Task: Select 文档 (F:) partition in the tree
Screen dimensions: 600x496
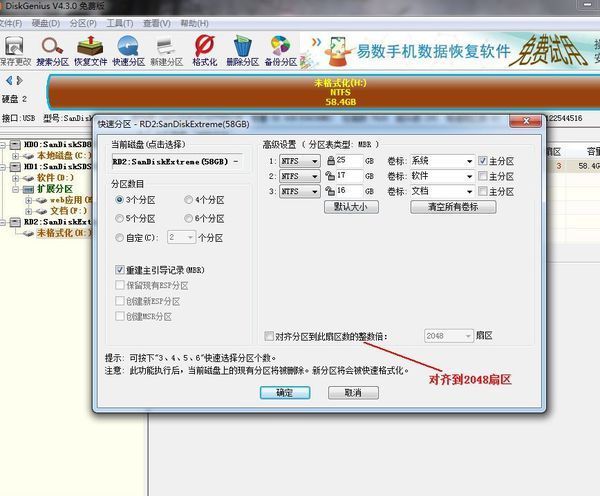Action: click(69, 211)
